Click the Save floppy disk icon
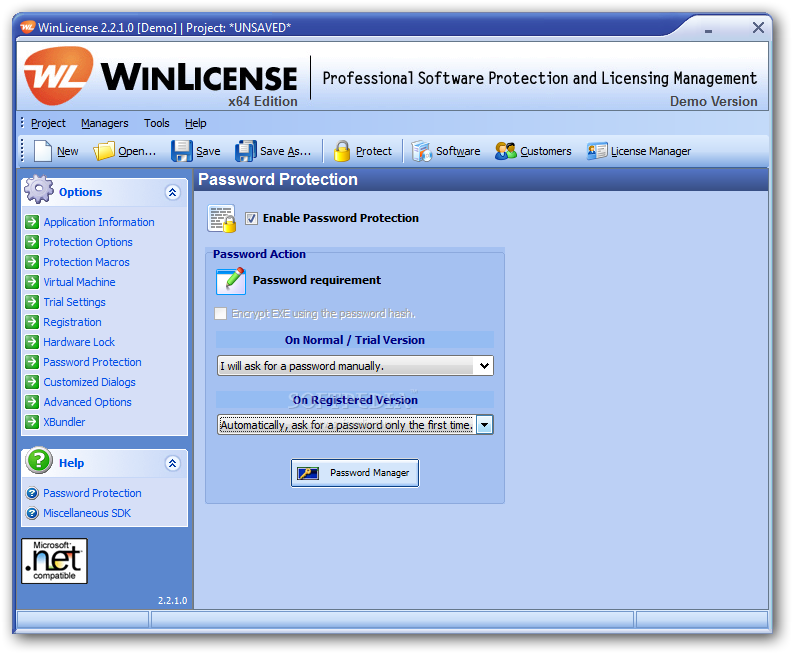Viewport: 793px width, 654px height. 182,151
